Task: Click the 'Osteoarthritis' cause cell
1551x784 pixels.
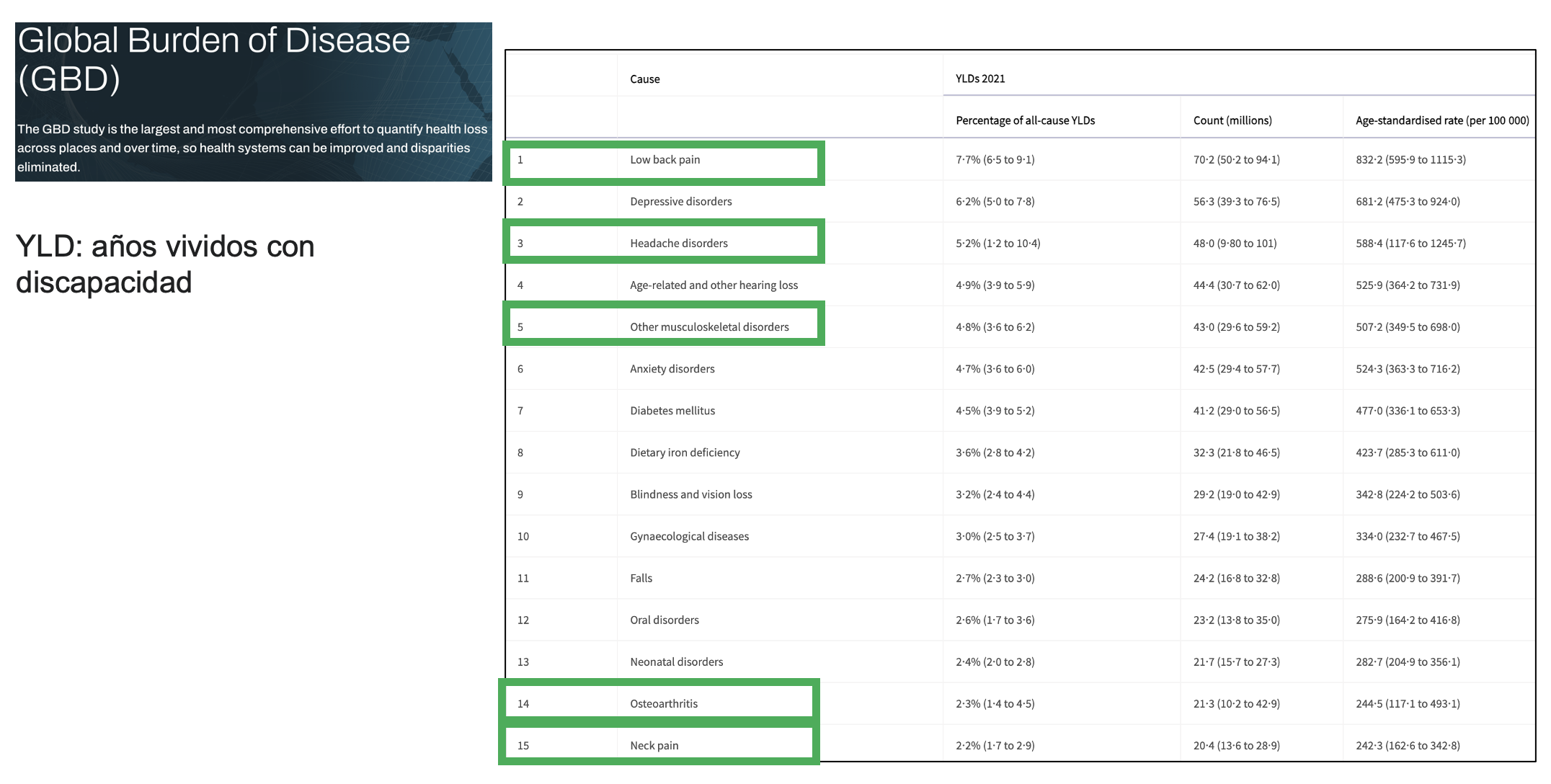Action: click(x=663, y=703)
